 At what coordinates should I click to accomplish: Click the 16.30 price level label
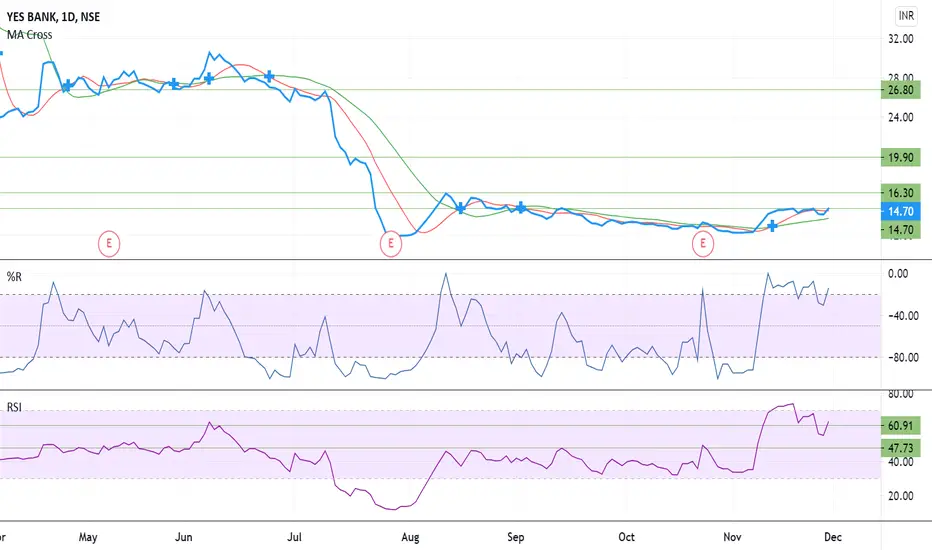pos(900,193)
